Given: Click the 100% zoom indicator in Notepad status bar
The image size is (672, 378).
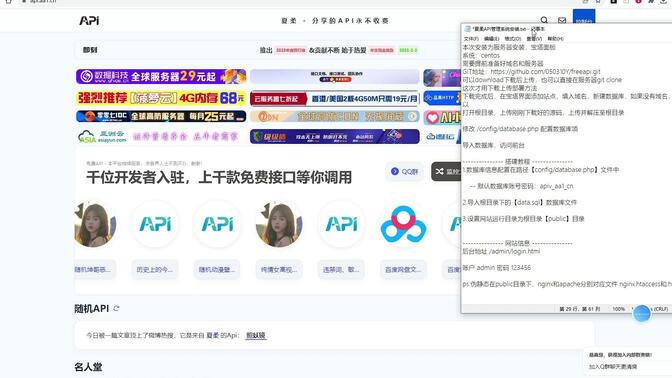Looking at the screenshot, I should 618,309.
